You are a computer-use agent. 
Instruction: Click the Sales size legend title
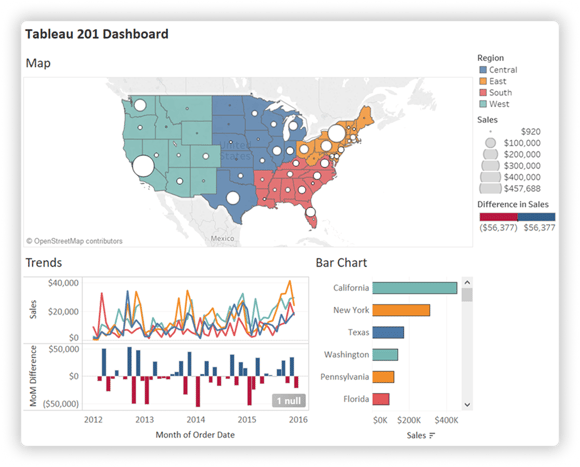tap(487, 120)
